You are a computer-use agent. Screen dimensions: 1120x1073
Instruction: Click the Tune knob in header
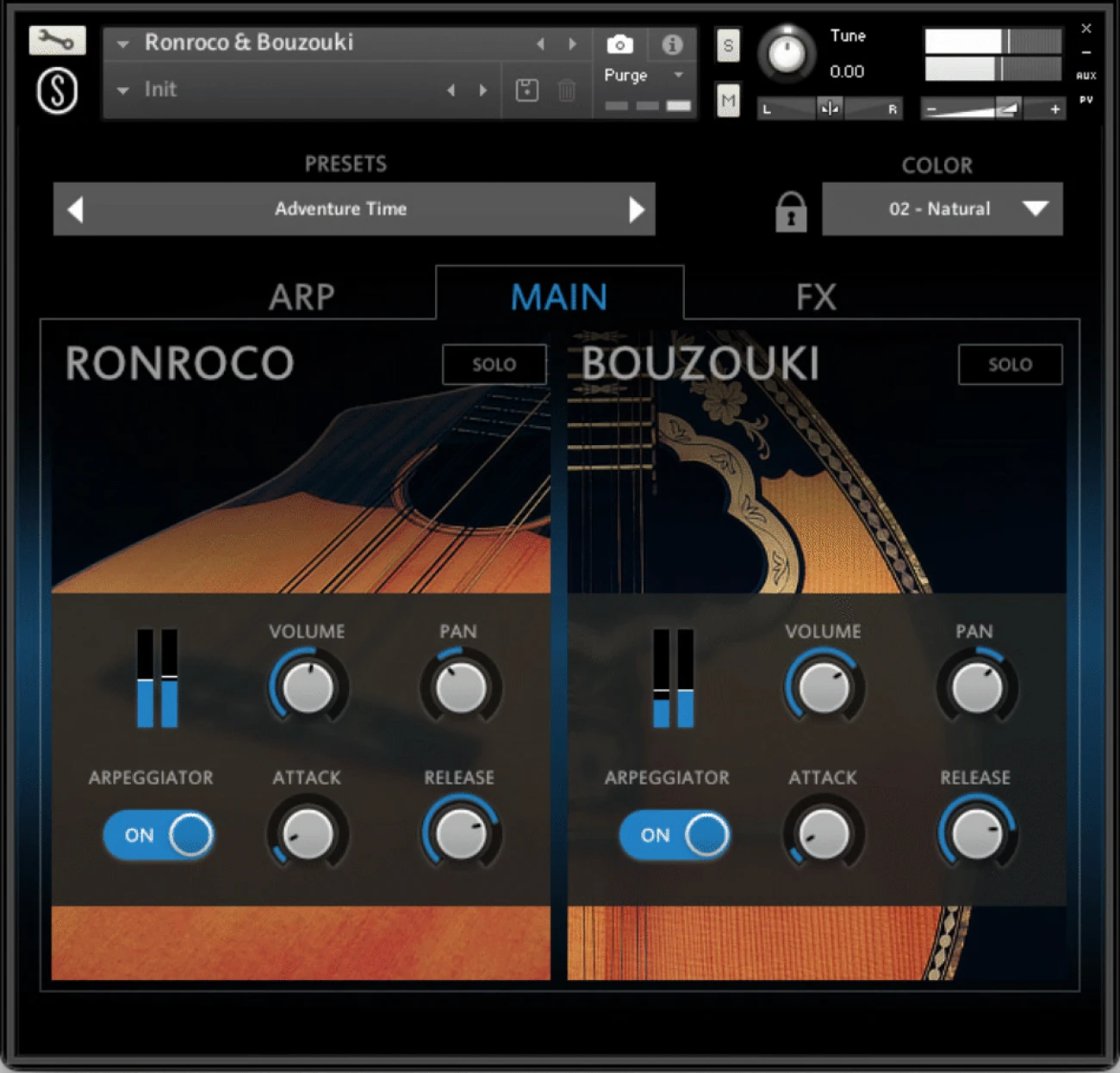(787, 53)
